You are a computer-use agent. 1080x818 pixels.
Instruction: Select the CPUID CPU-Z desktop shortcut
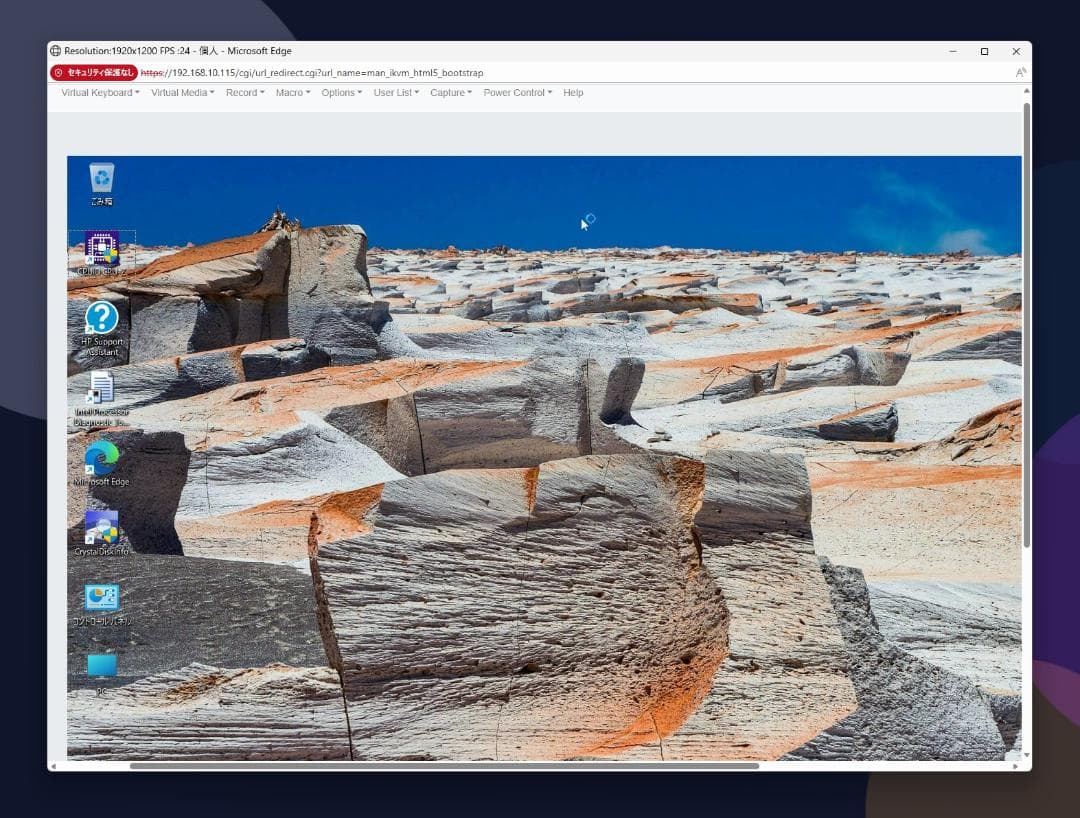pos(101,249)
